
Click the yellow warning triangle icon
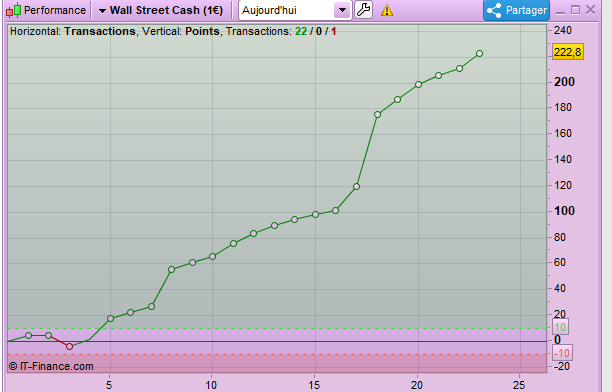point(387,10)
